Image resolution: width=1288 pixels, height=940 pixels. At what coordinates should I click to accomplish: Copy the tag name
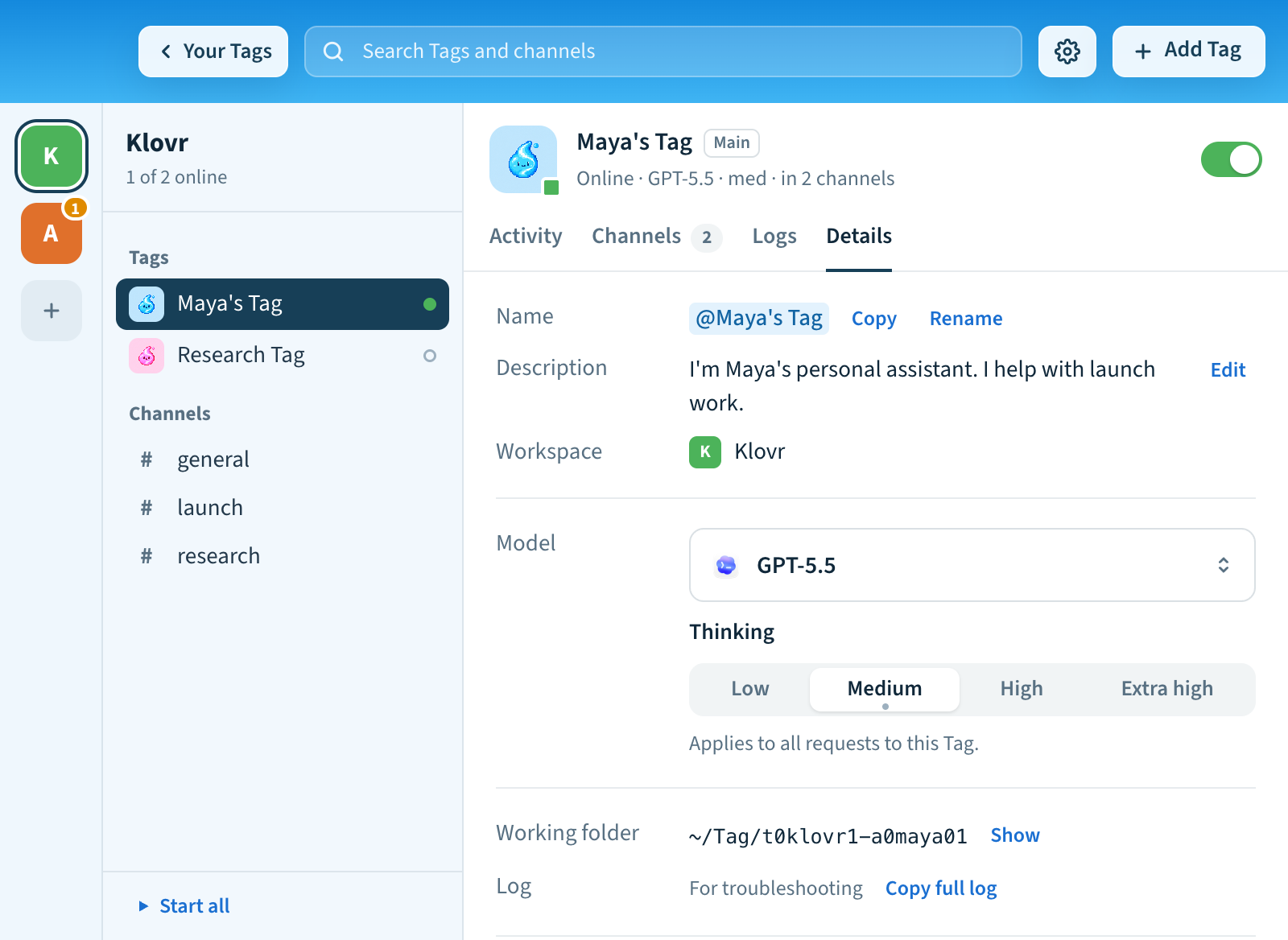tap(874, 319)
